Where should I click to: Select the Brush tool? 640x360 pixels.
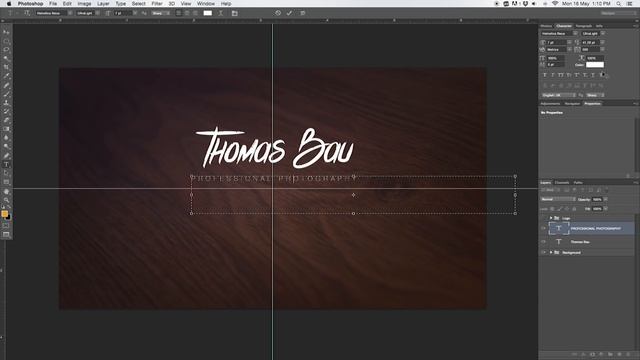pos(6,93)
